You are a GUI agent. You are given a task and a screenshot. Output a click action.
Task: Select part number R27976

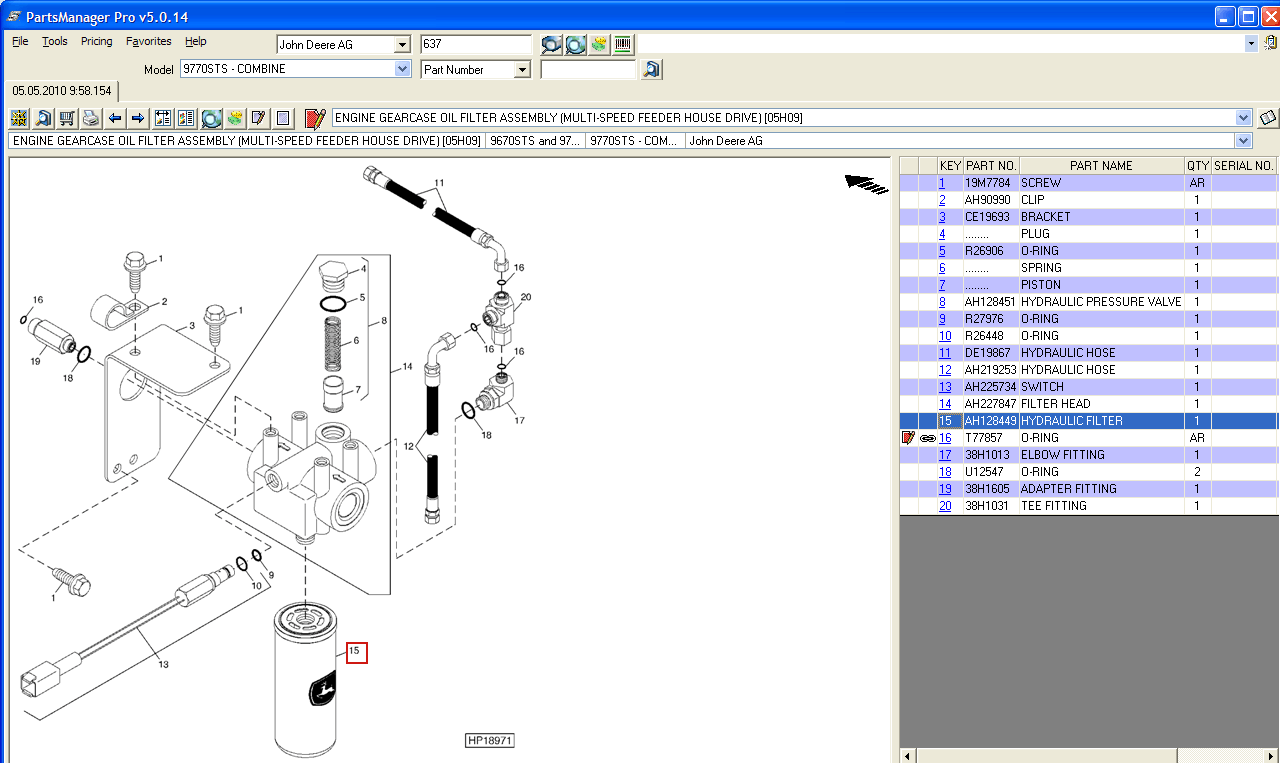click(x=984, y=319)
